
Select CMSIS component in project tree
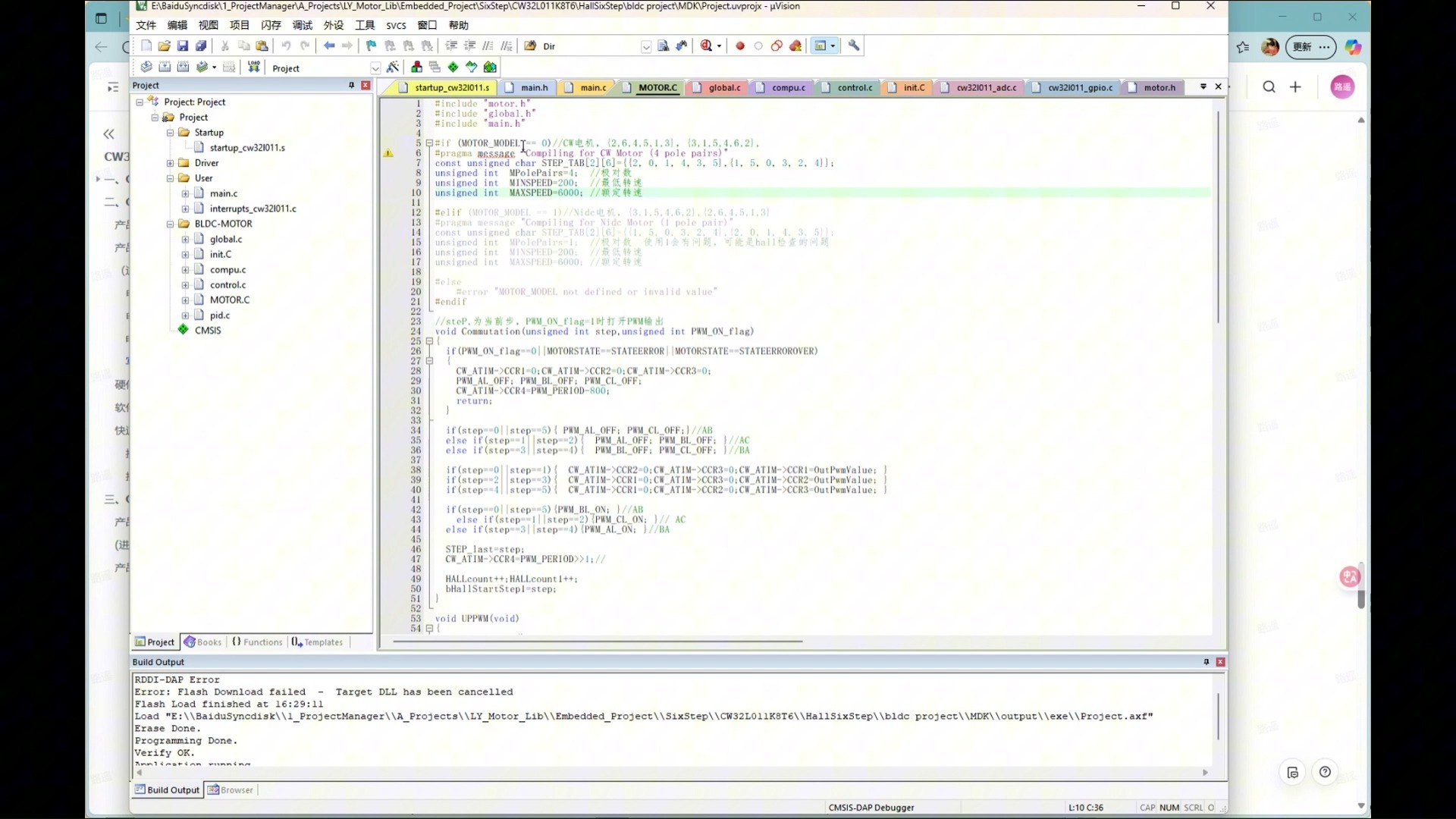click(x=208, y=330)
